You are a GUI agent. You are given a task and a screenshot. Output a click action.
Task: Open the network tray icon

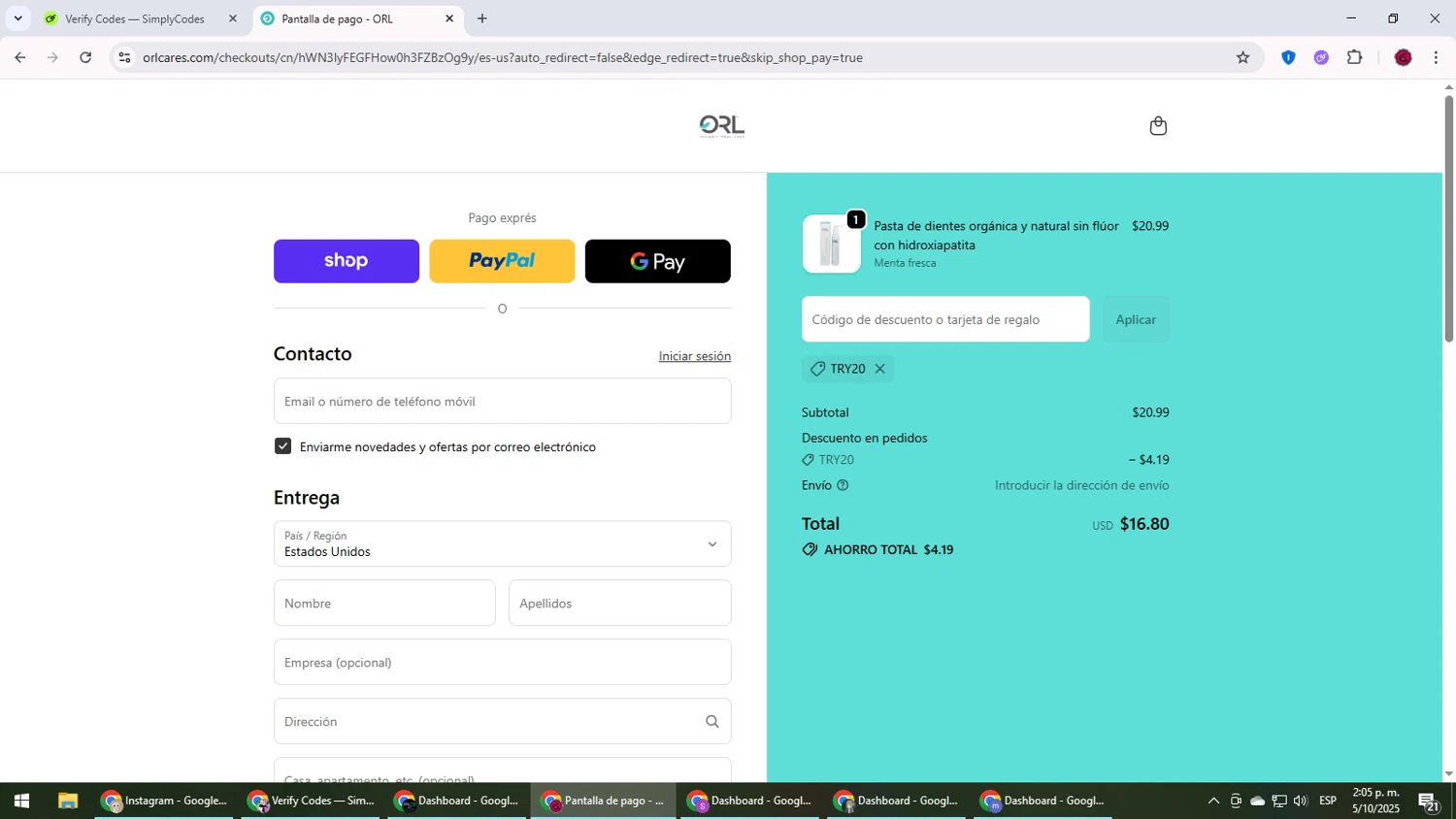[1279, 801]
